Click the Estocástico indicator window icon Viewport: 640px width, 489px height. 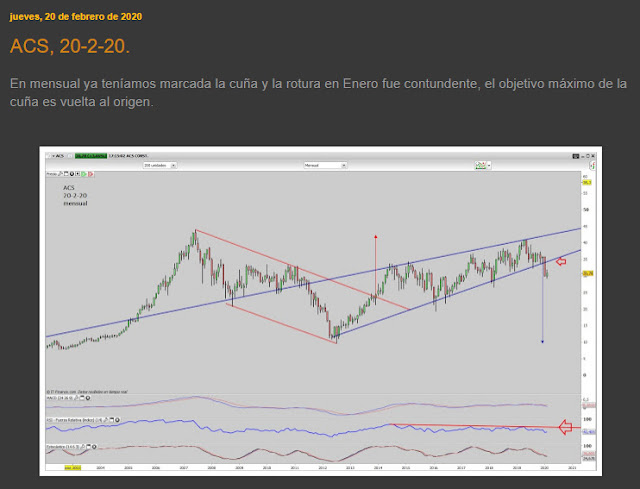[88, 447]
